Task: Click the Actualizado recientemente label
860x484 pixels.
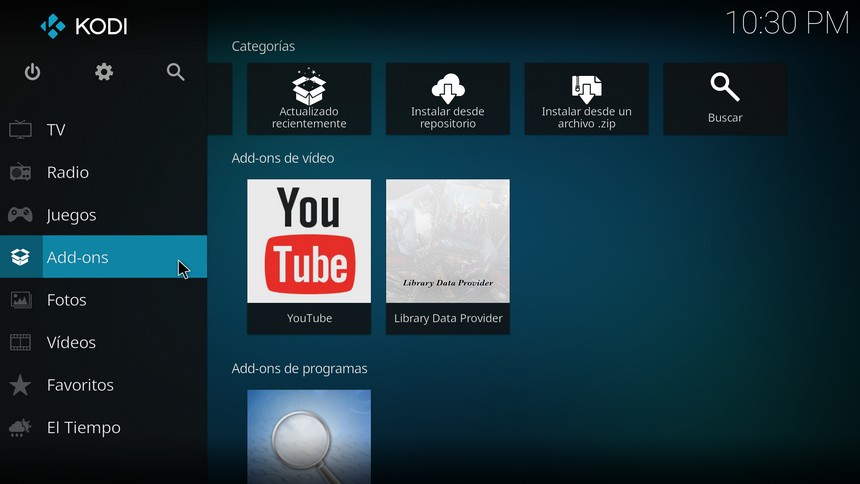Action: (x=309, y=117)
